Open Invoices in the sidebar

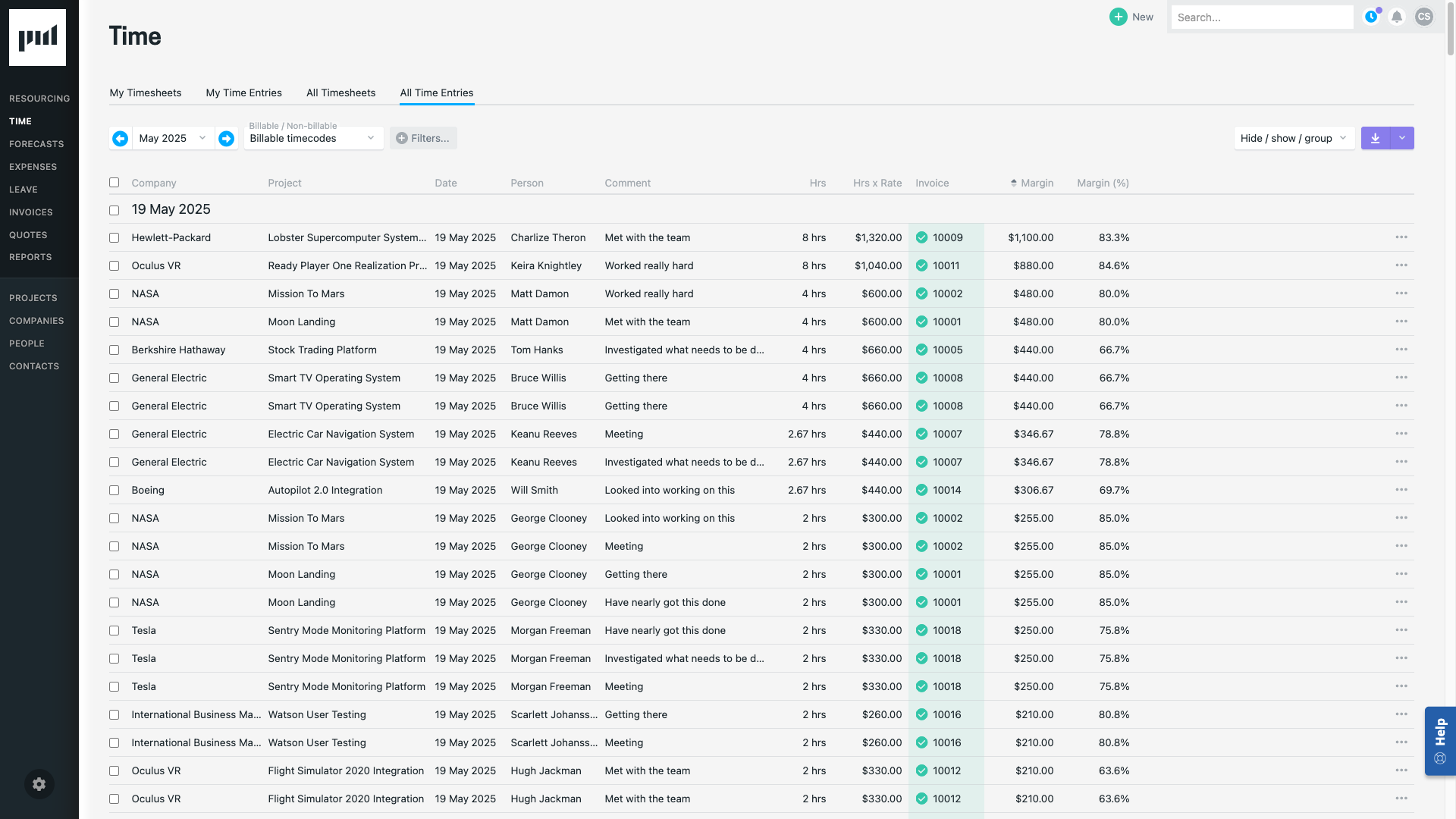(31, 212)
